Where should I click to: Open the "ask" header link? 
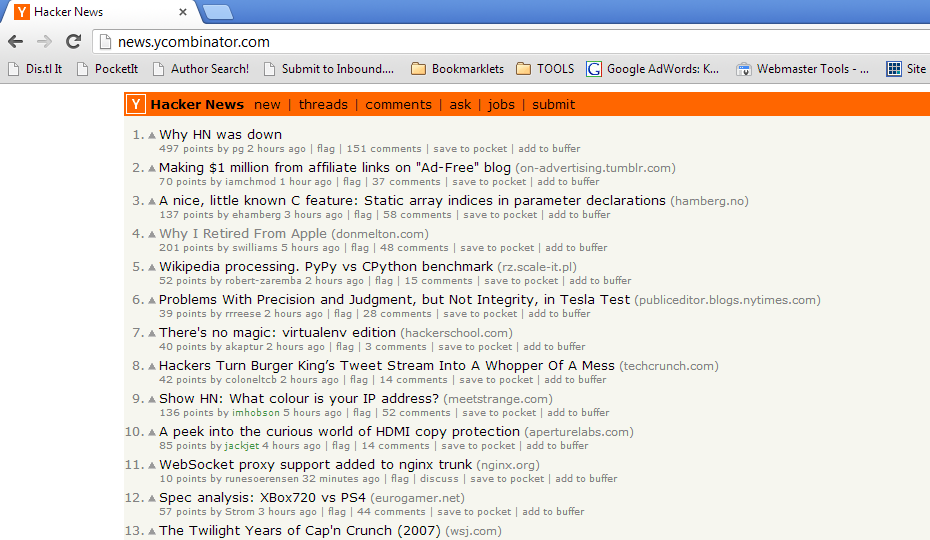pyautogui.click(x=460, y=104)
